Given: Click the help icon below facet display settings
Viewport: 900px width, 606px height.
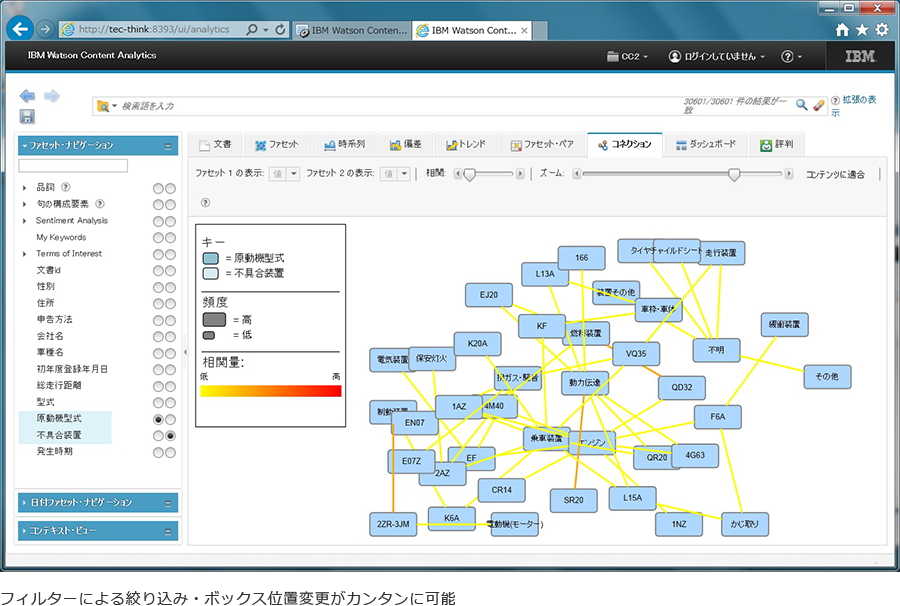Looking at the screenshot, I should click(205, 203).
